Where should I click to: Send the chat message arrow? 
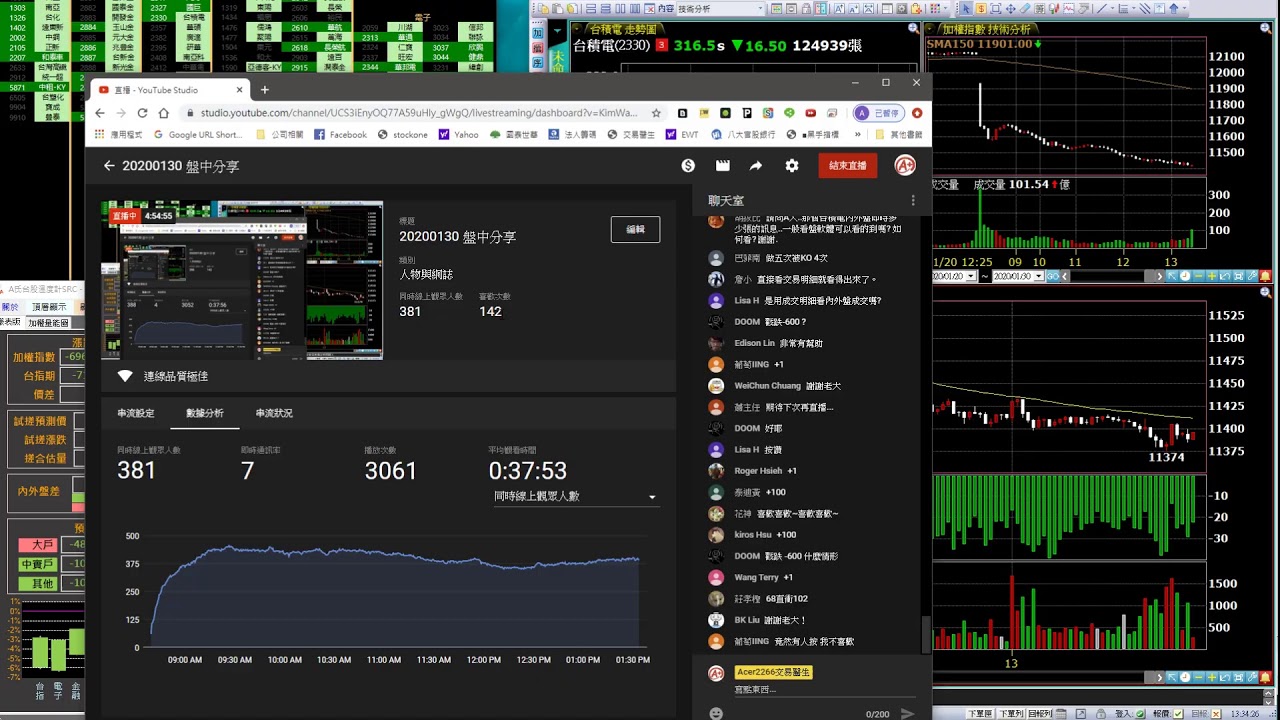point(907,713)
